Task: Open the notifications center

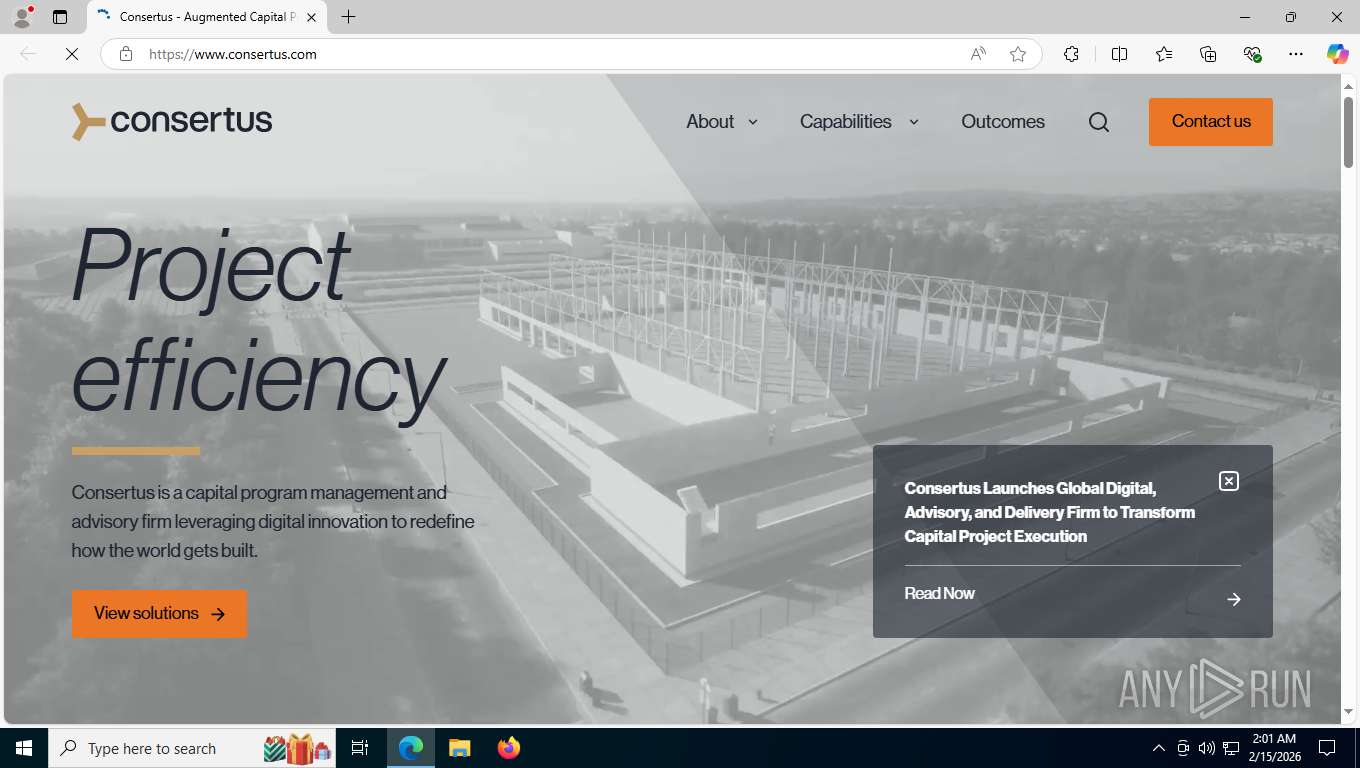Action: [x=1327, y=748]
